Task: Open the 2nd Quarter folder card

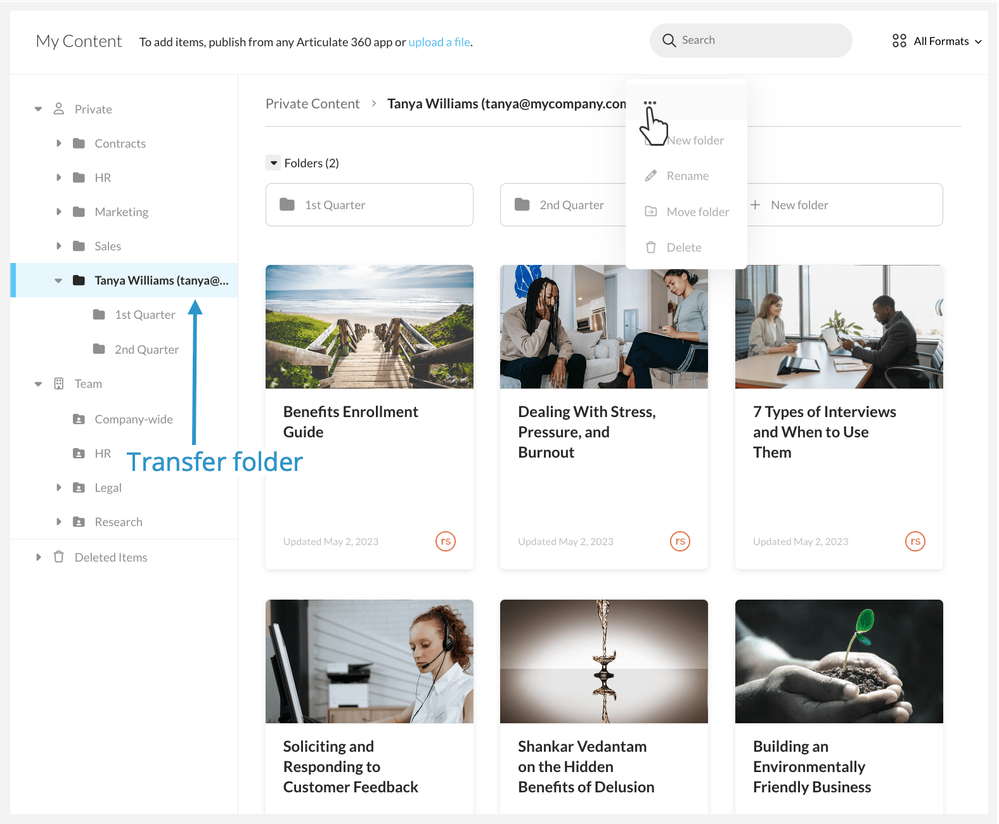Action: coord(563,205)
